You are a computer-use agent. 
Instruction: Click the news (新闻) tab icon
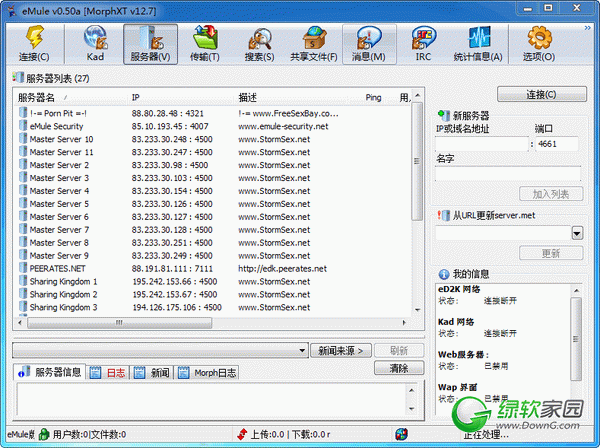point(139,372)
